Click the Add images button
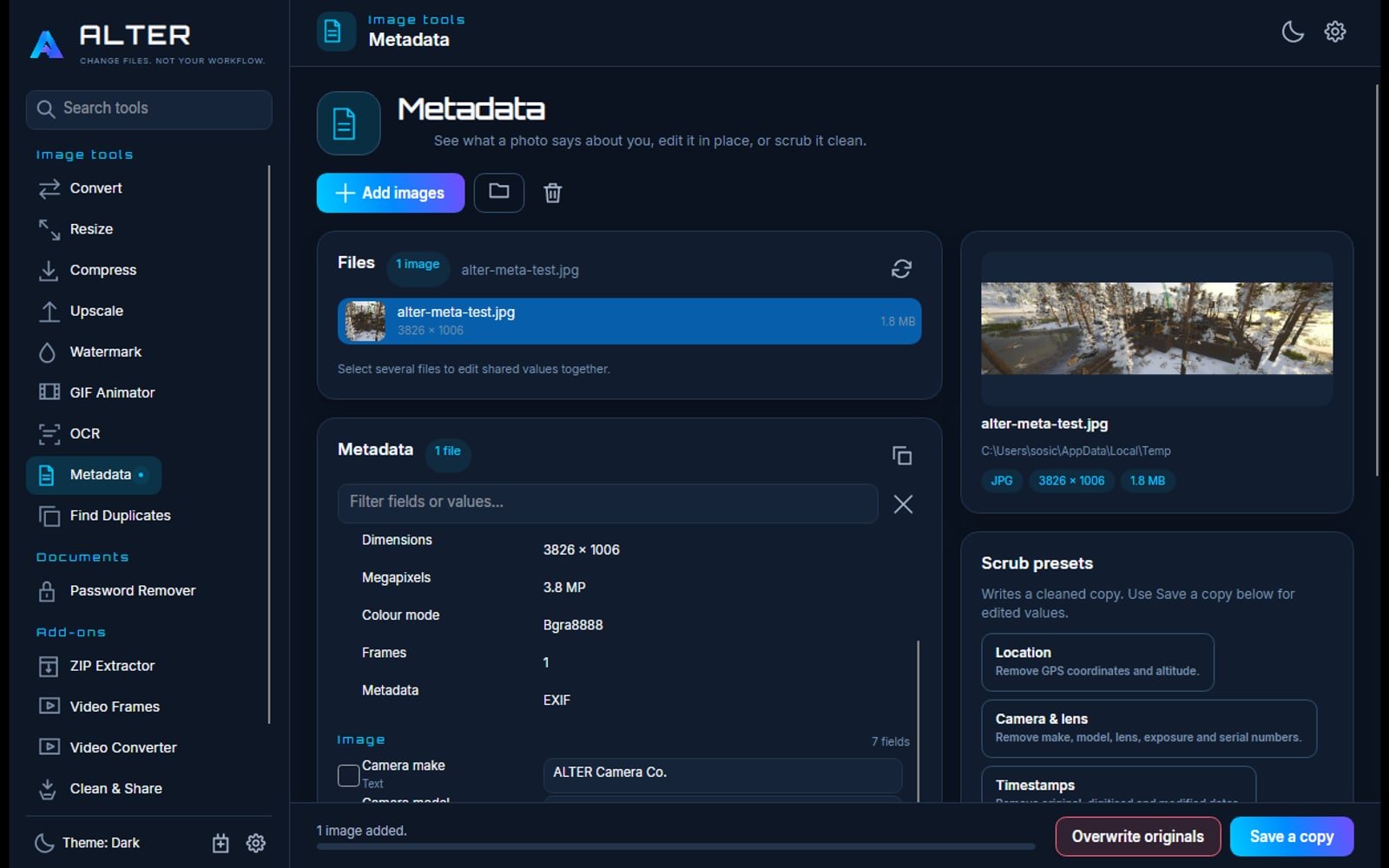 click(x=391, y=193)
